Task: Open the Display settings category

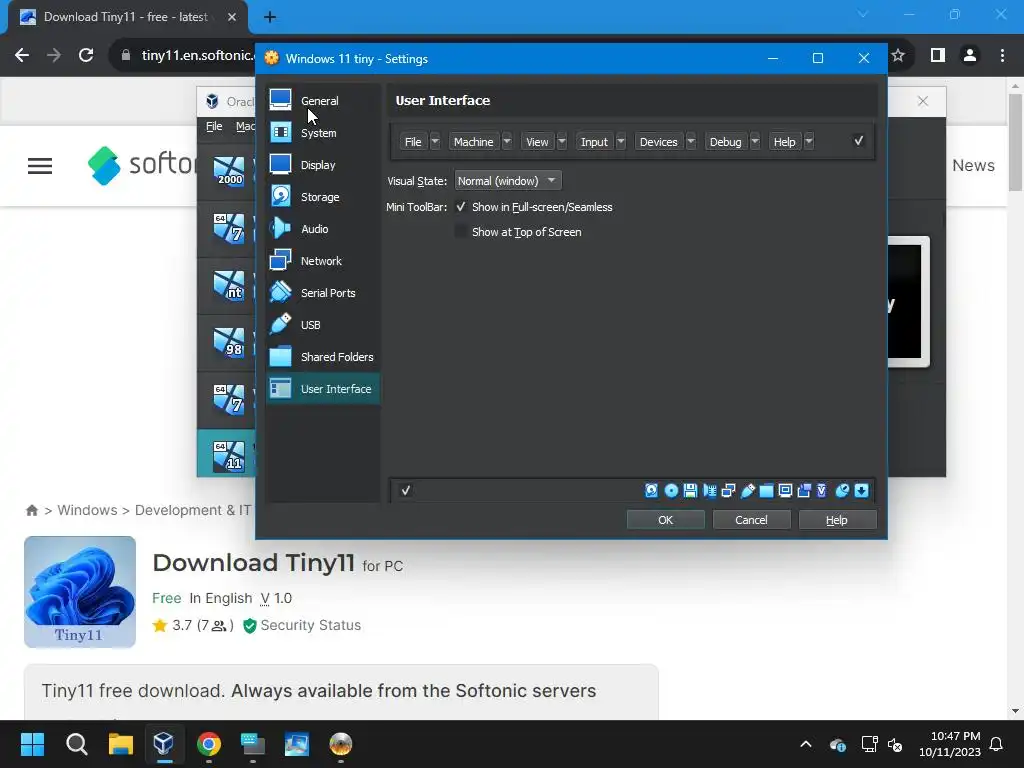Action: pos(323,165)
